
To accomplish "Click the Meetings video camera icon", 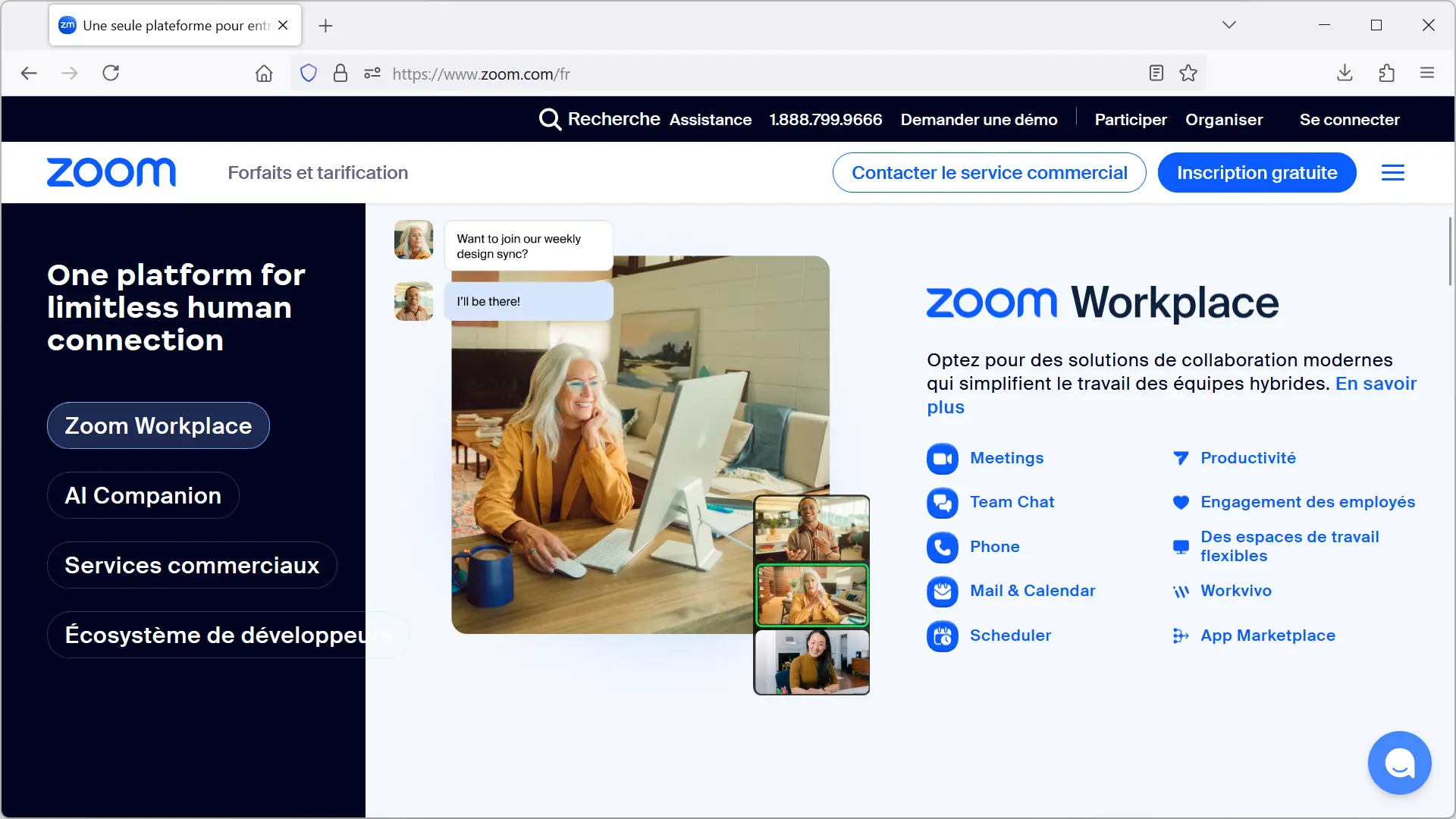I will point(943,459).
